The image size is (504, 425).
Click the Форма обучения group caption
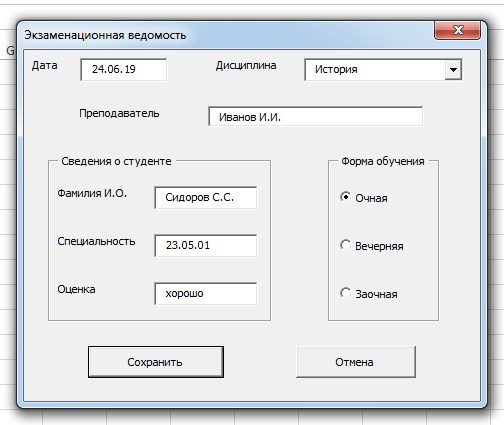[x=383, y=161]
